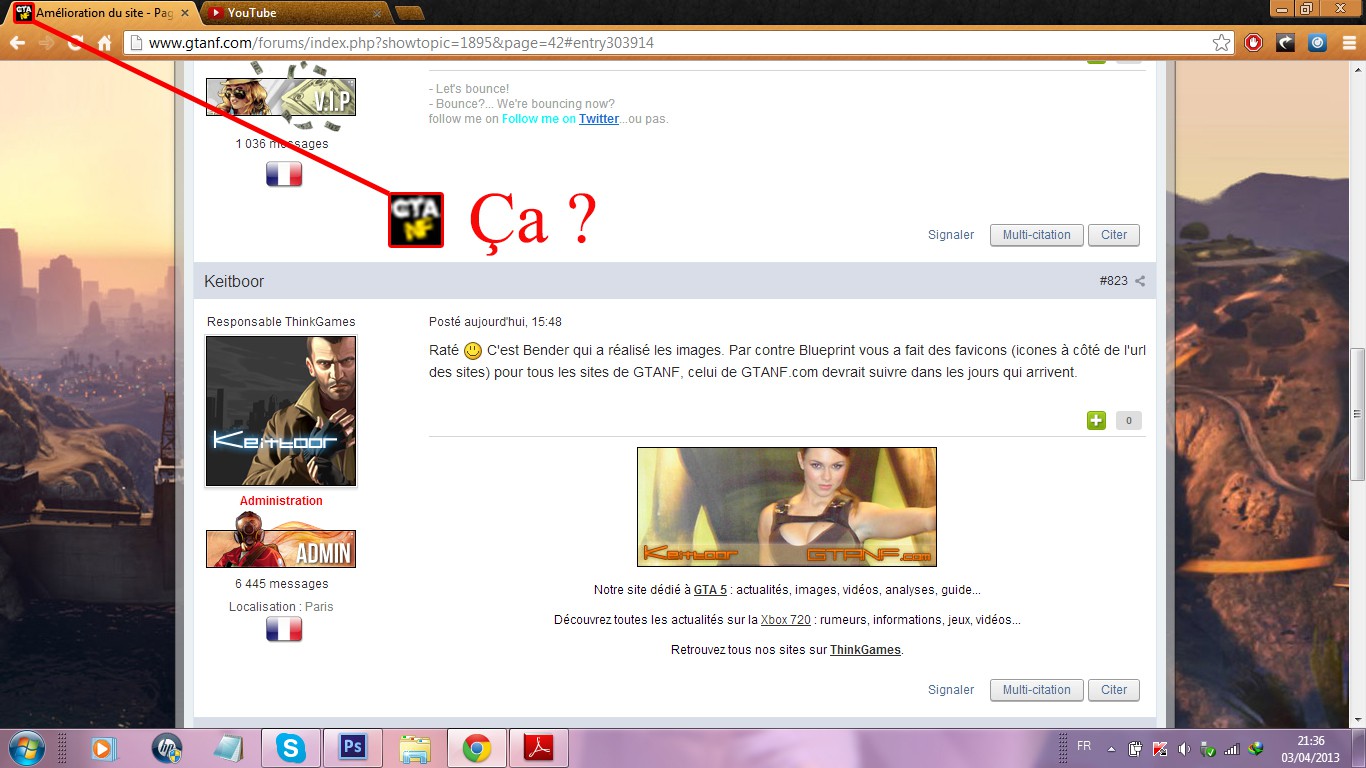Toggle Multi-citation on Keitboor's post
Viewport: 1366px width, 768px height.
[1036, 690]
